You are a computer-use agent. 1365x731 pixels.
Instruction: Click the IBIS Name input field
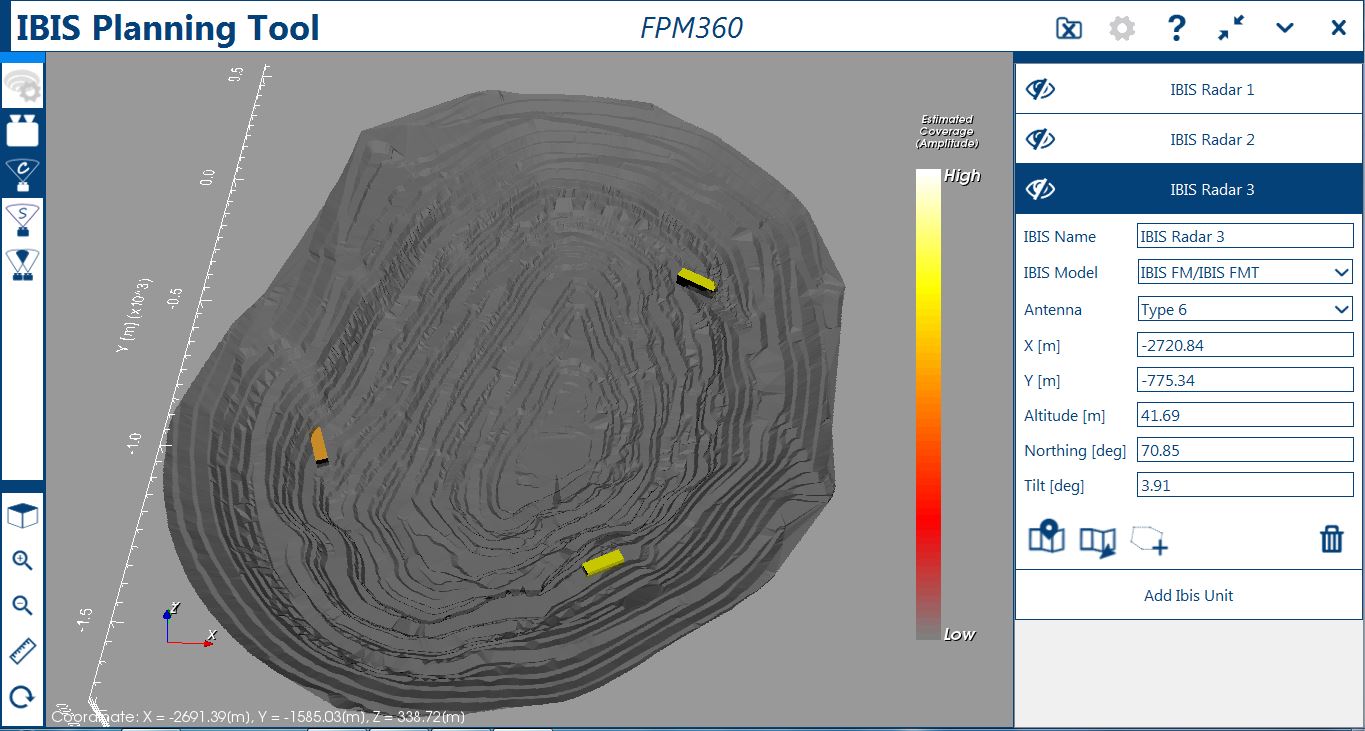pyautogui.click(x=1246, y=236)
